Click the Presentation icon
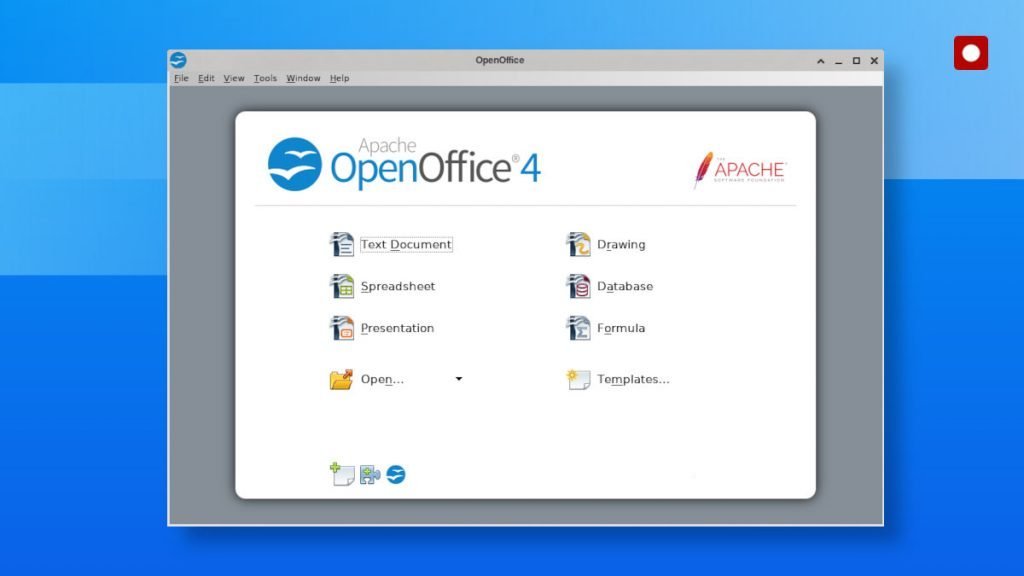Viewport: 1024px width, 576px height. (x=342, y=328)
